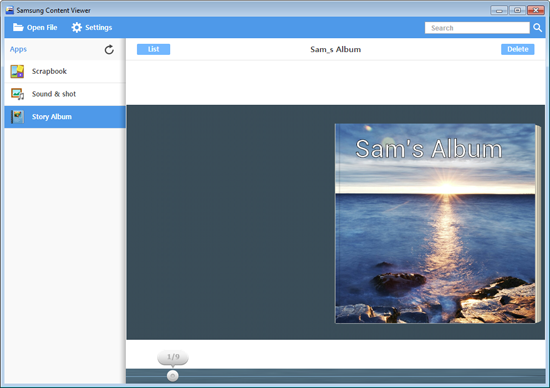Open the Settings gear icon
This screenshot has height=388, width=550.
point(76,27)
